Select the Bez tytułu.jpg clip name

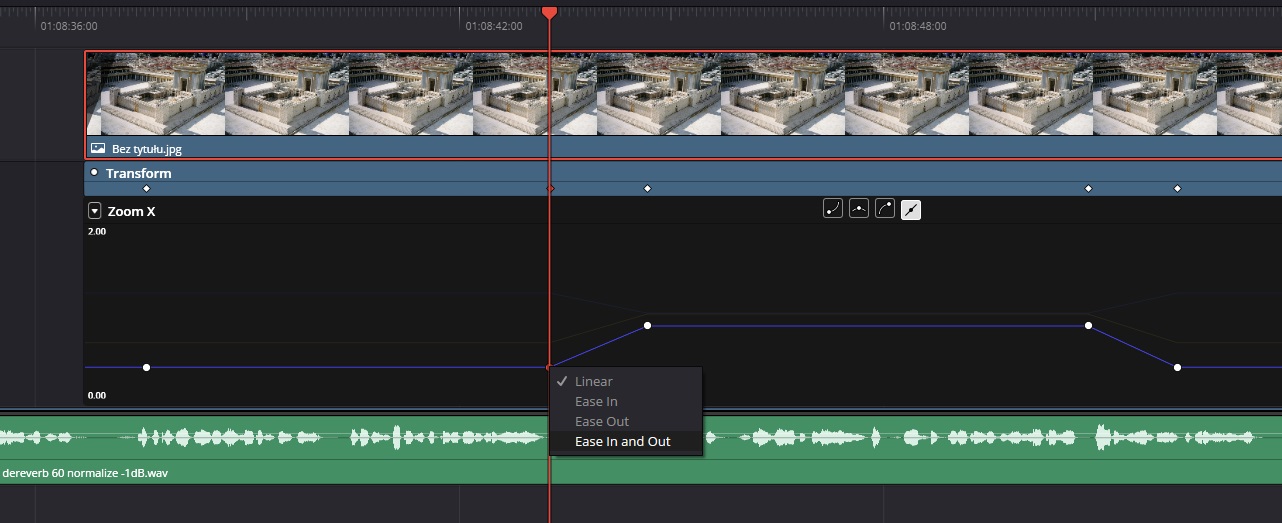click(147, 149)
